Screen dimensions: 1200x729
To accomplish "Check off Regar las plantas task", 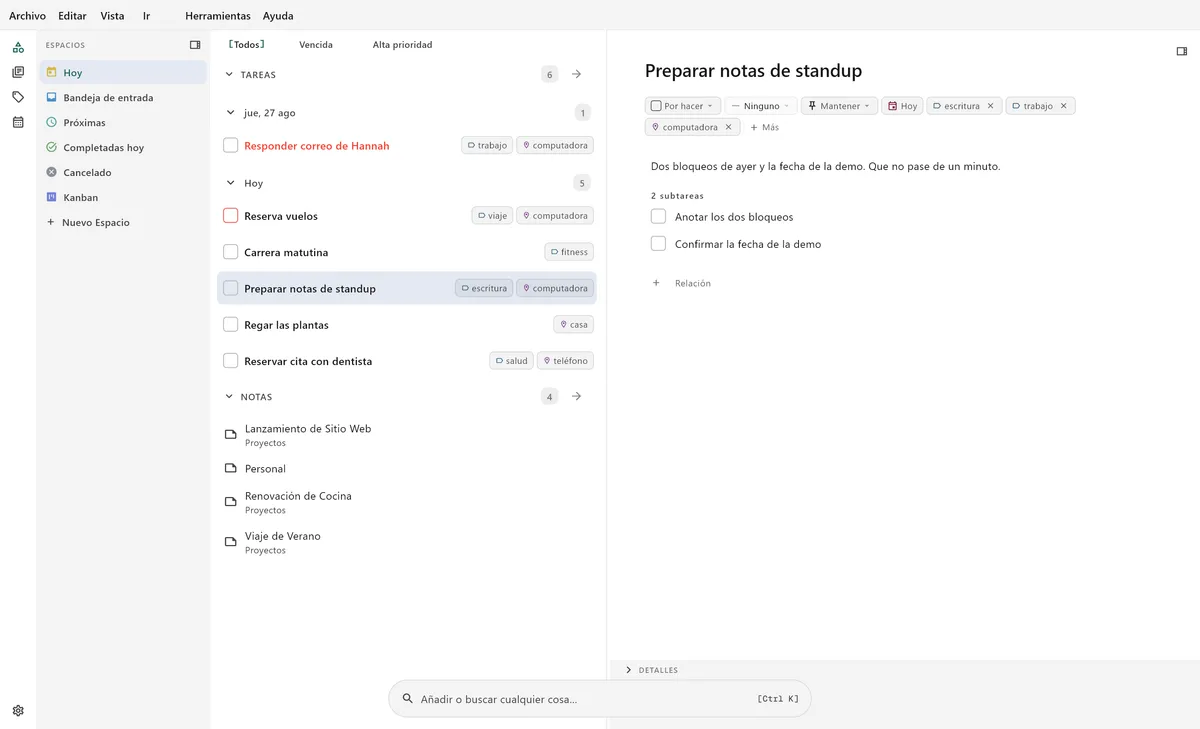I will [x=231, y=325].
